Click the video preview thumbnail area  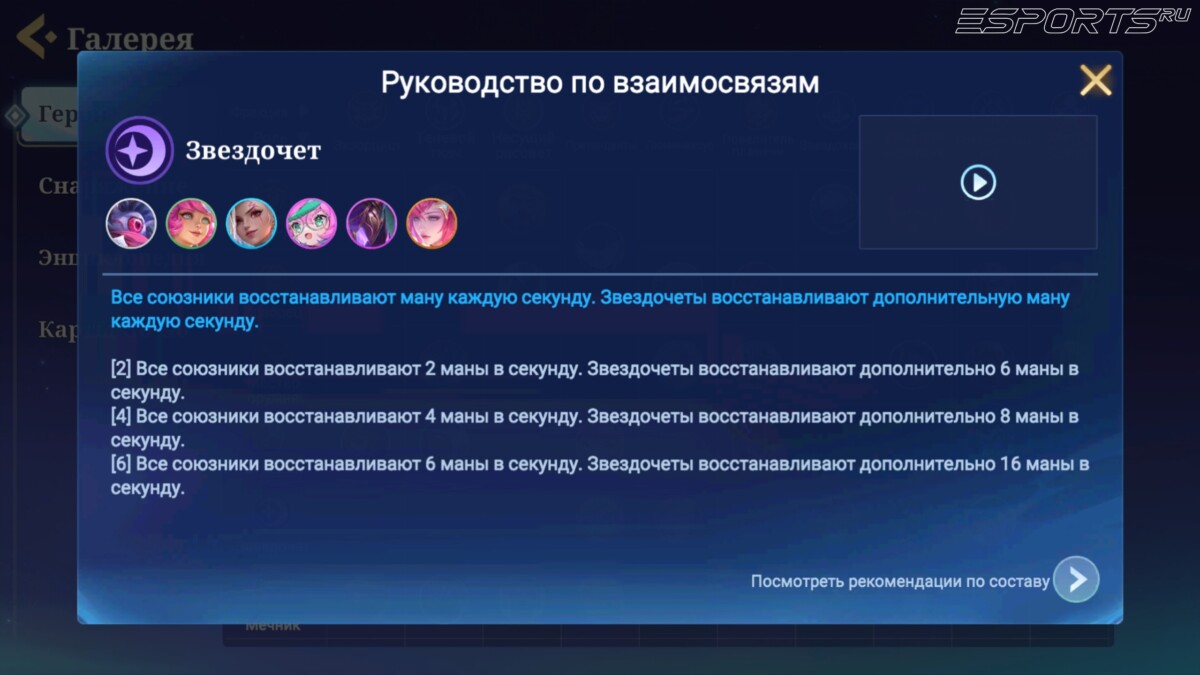pyautogui.click(x=978, y=182)
